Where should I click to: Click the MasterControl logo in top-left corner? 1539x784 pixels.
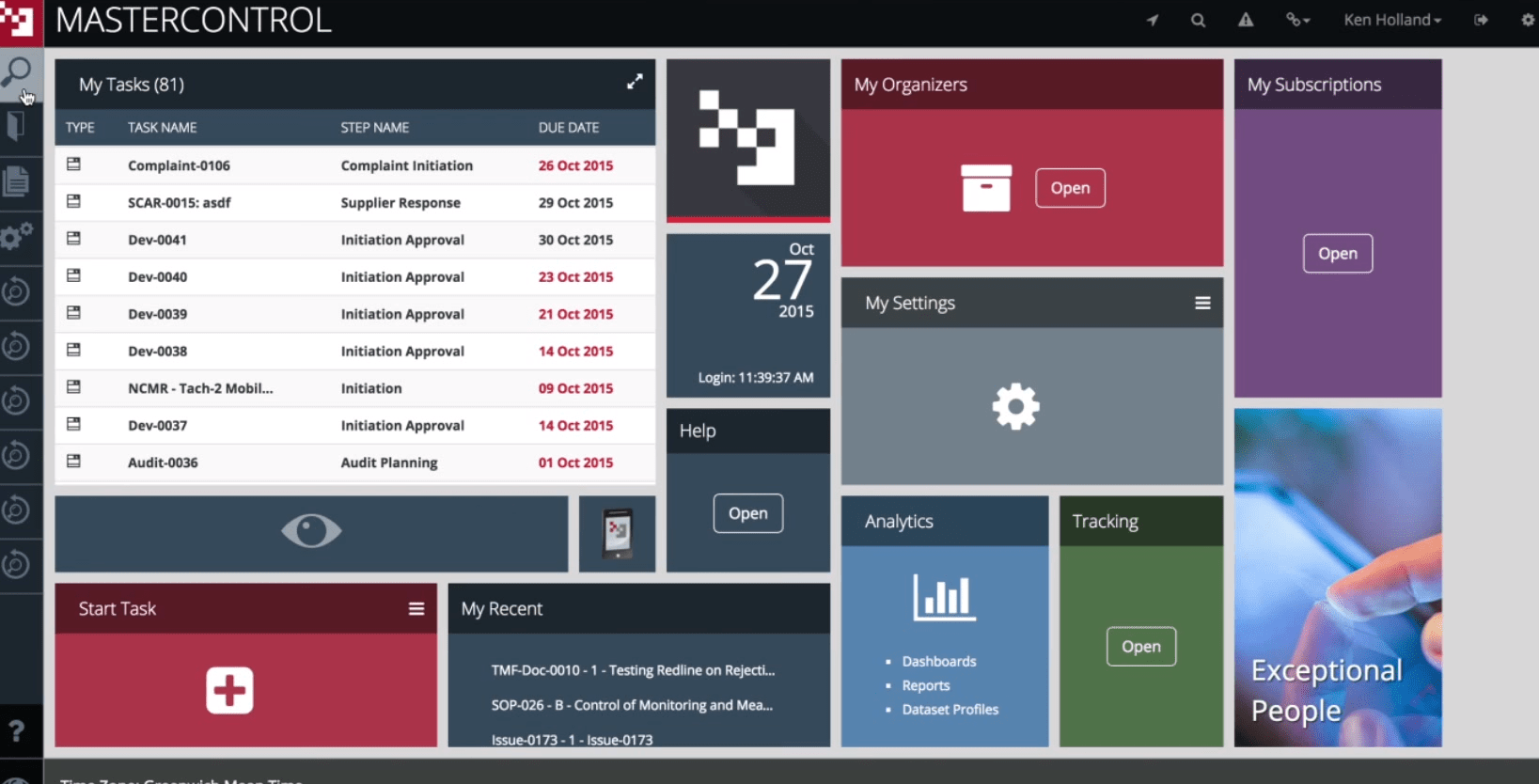pos(21,22)
